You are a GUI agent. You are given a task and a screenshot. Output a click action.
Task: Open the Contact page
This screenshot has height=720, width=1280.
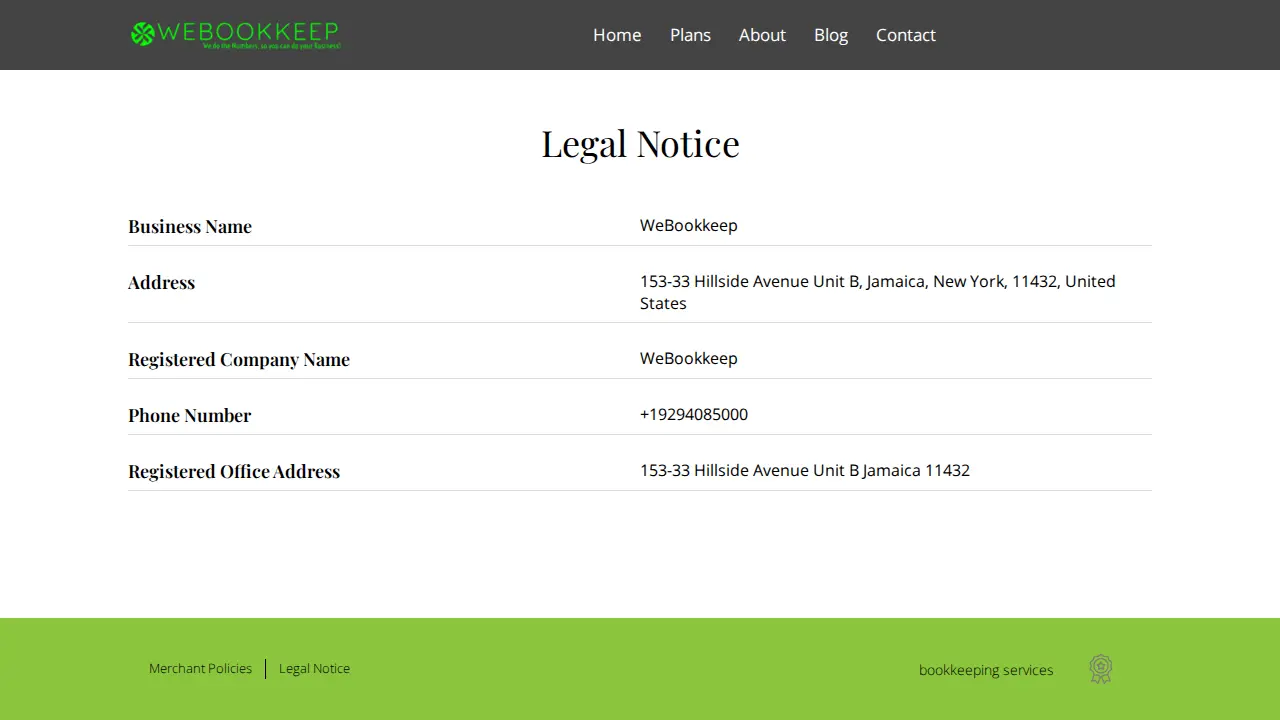[x=906, y=35]
